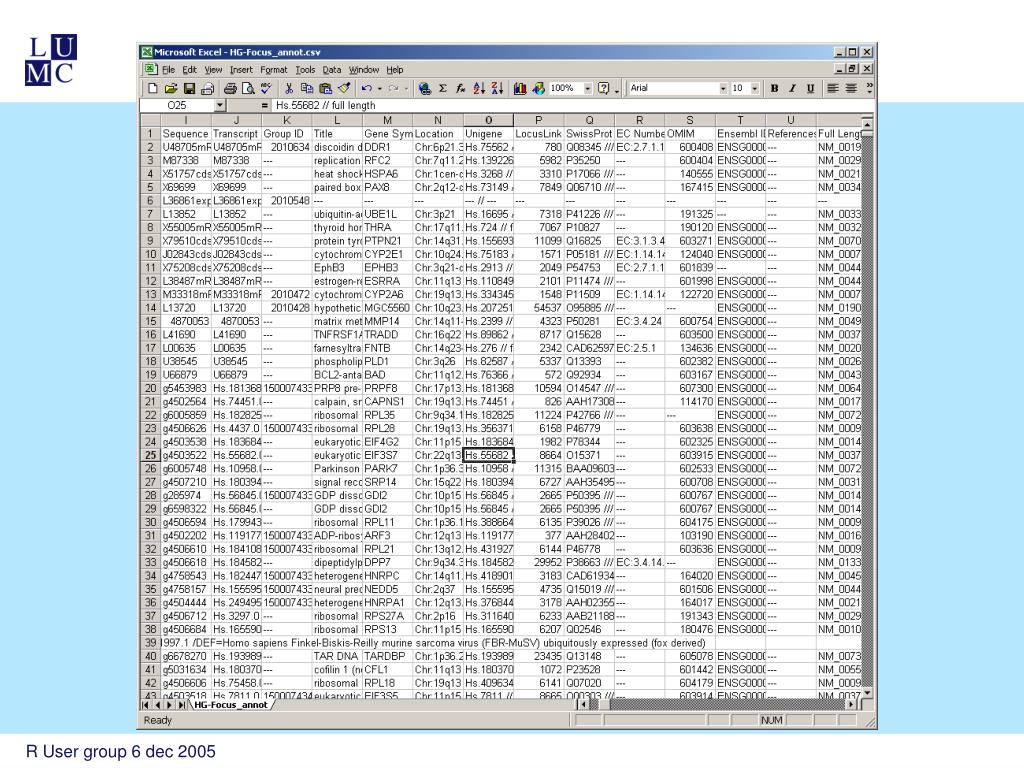Toggle Underline formatting

click(x=810, y=88)
